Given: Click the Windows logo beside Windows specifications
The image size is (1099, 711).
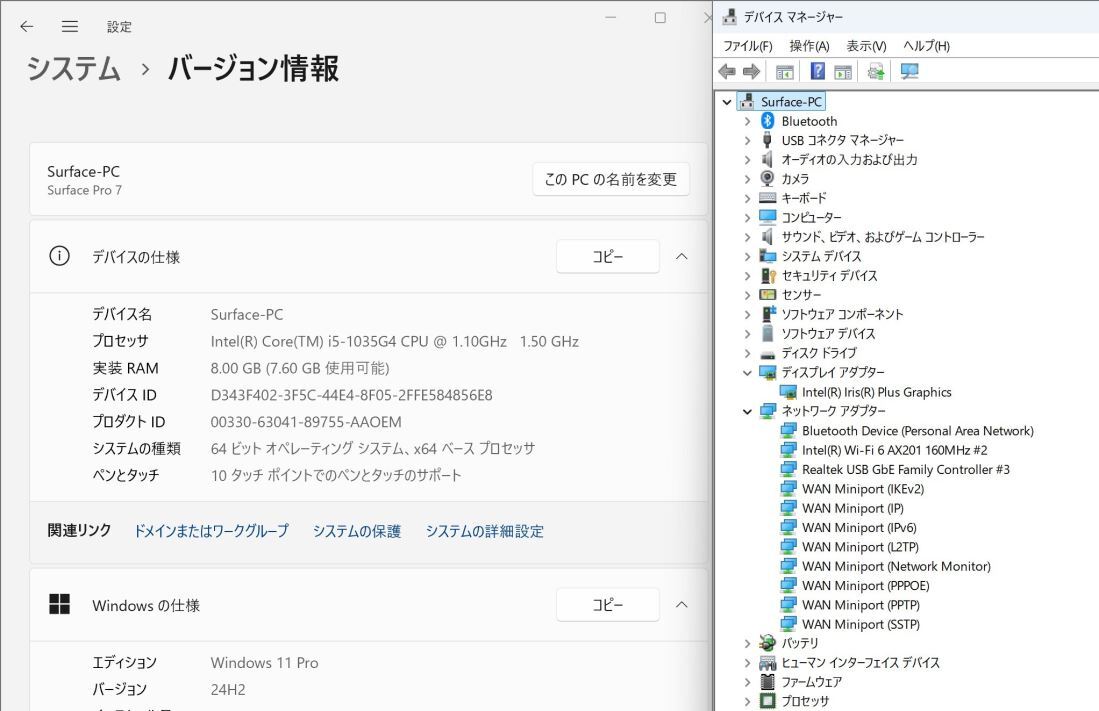Looking at the screenshot, I should point(60,604).
